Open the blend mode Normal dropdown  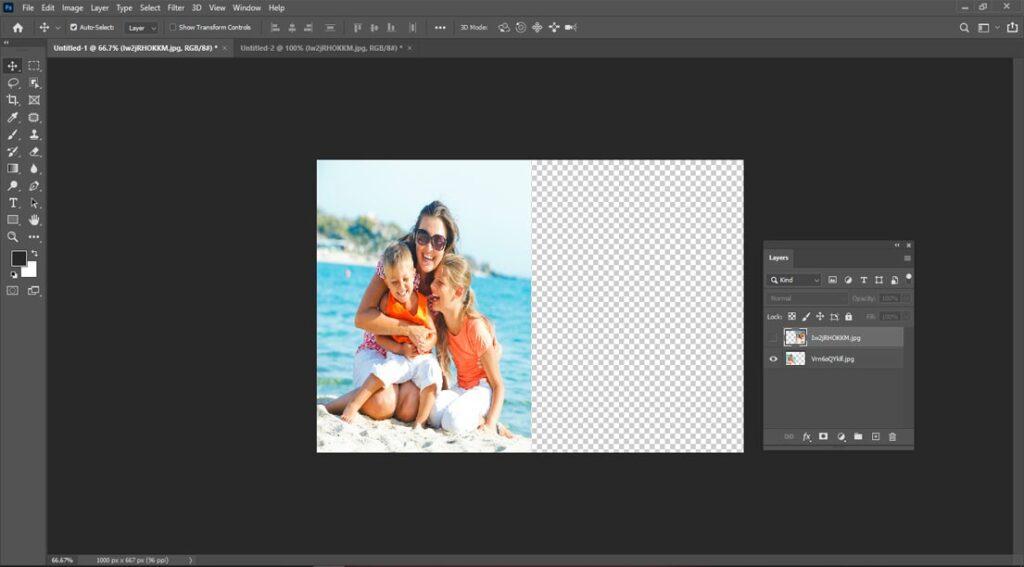coord(807,299)
